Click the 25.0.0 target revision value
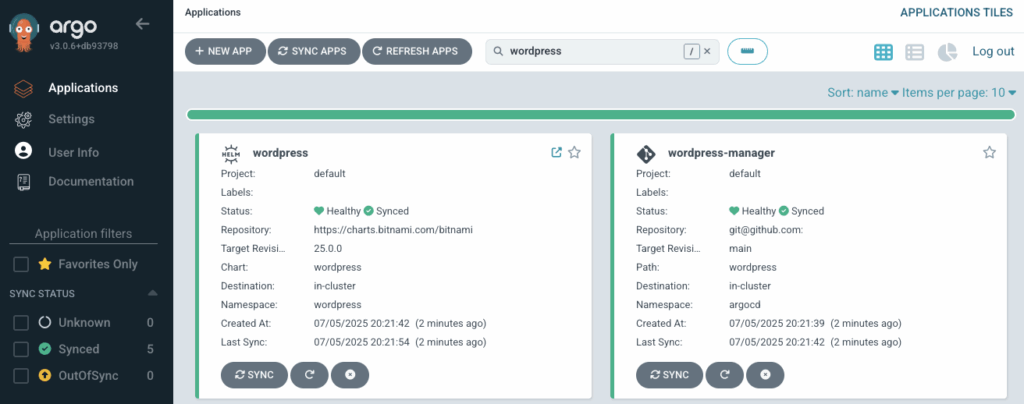The width and height of the screenshot is (1024, 404). tap(328, 249)
